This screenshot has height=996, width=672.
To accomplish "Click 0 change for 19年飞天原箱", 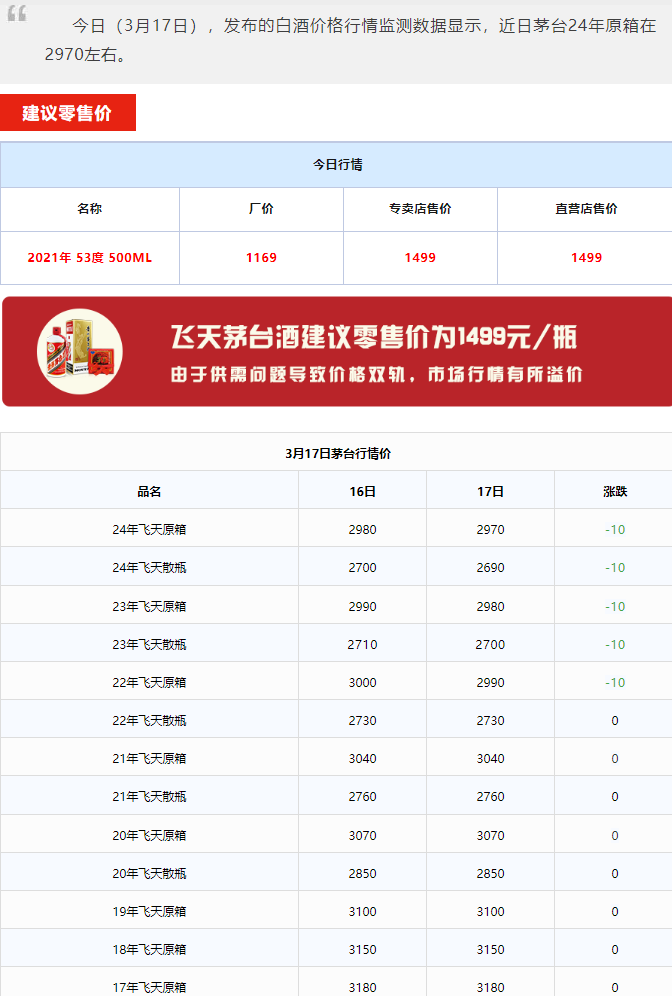I will point(615,912).
